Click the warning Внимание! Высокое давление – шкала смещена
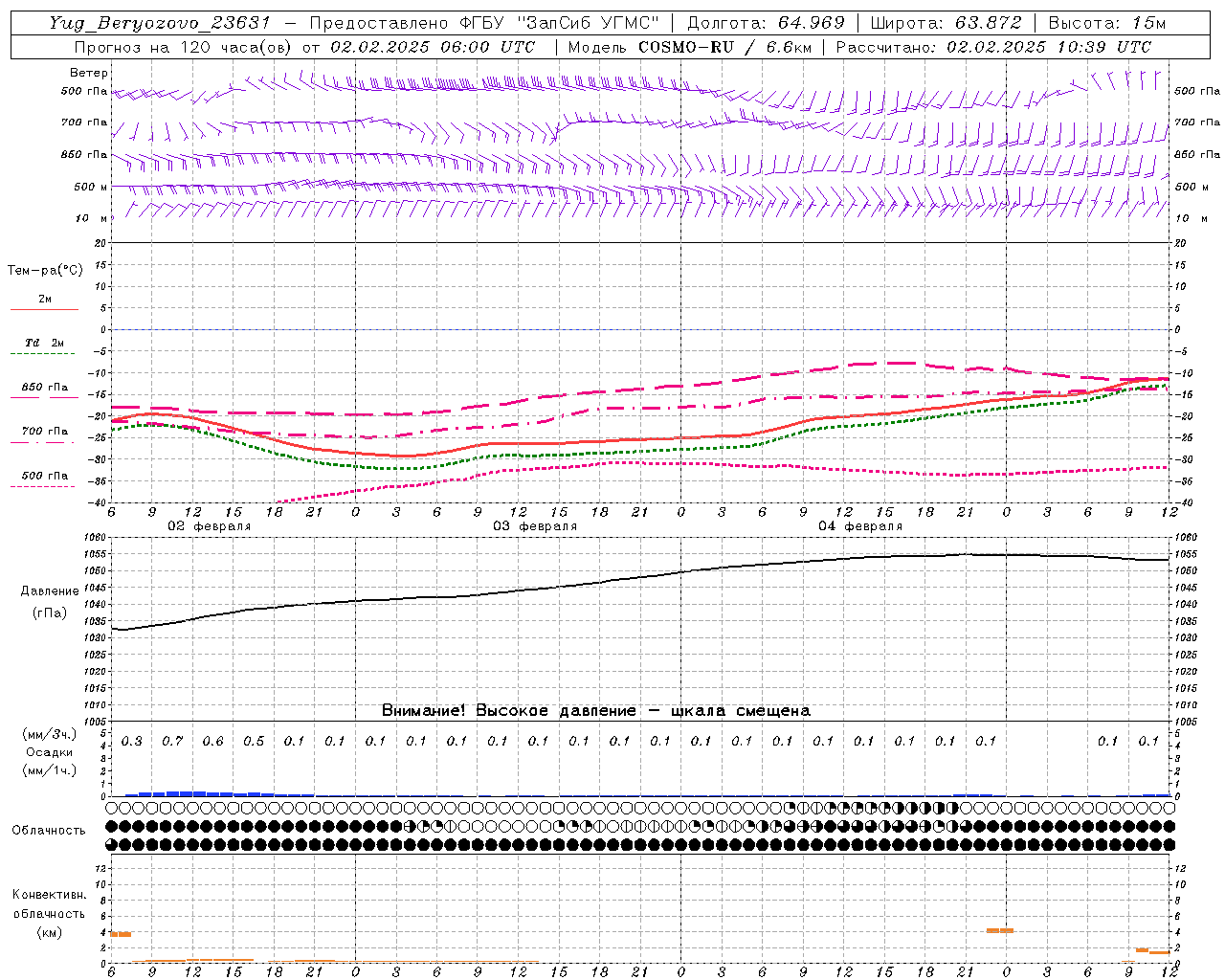The image size is (1225, 980). (596, 711)
